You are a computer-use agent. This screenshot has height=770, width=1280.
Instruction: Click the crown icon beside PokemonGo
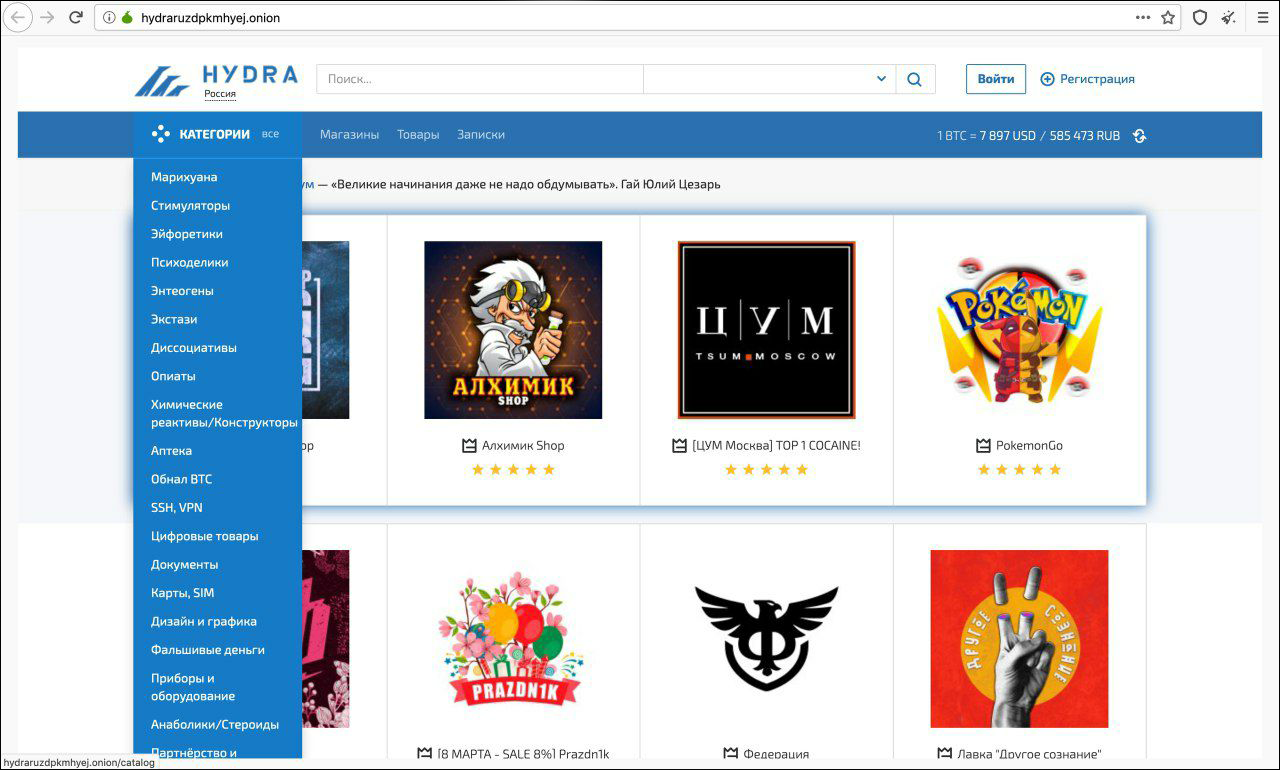tap(983, 445)
